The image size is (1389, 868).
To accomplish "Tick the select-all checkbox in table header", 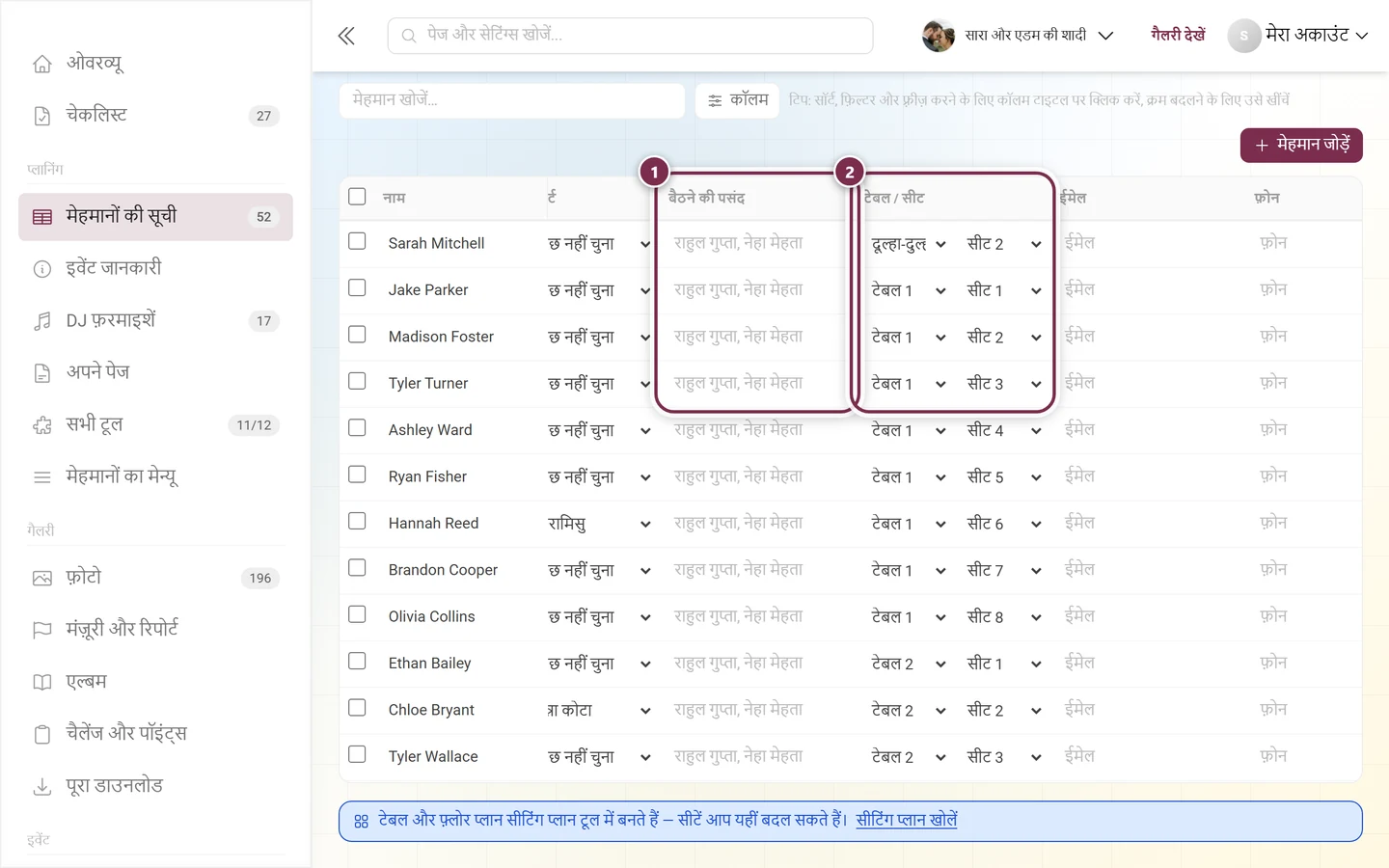I will coord(357,197).
